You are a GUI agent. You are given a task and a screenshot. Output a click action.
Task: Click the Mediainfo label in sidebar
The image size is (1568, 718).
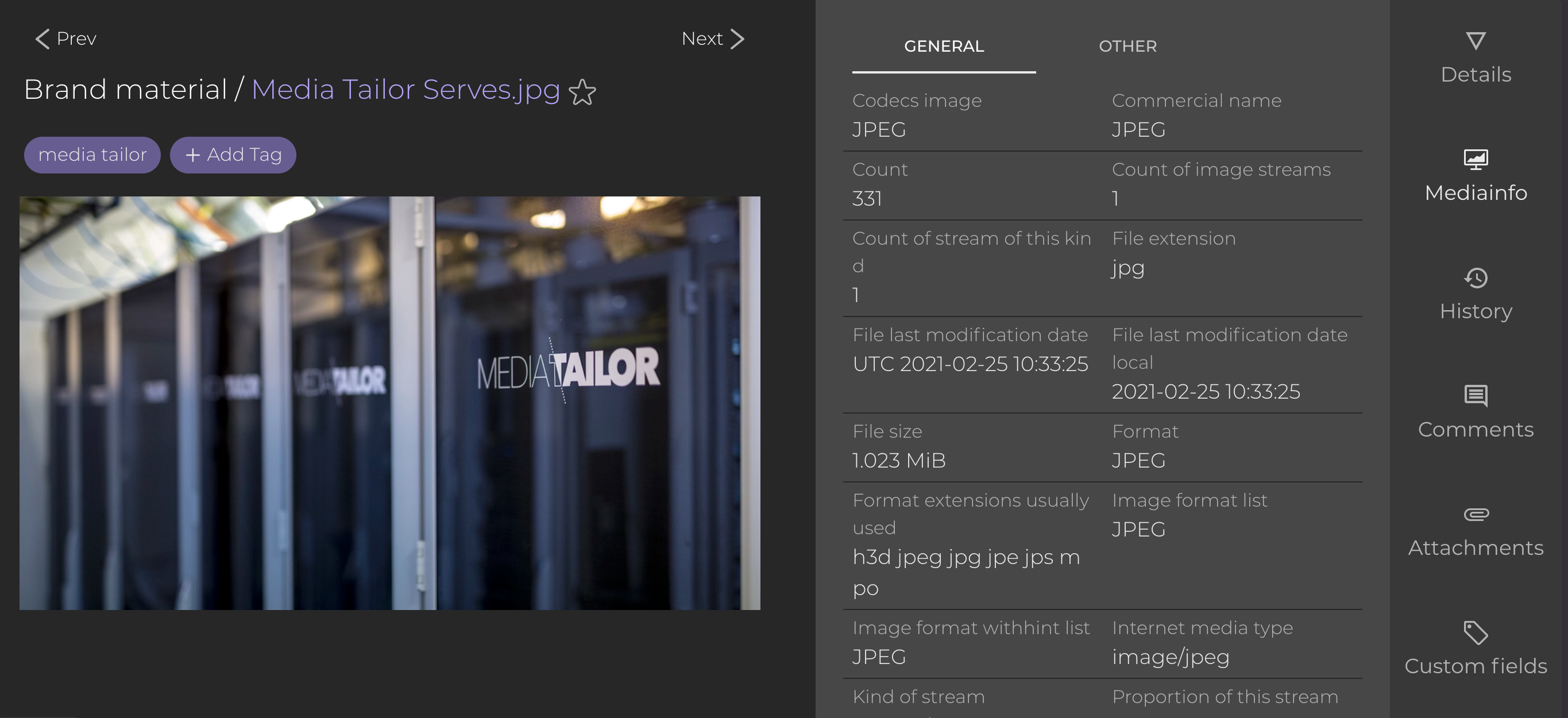coord(1476,192)
